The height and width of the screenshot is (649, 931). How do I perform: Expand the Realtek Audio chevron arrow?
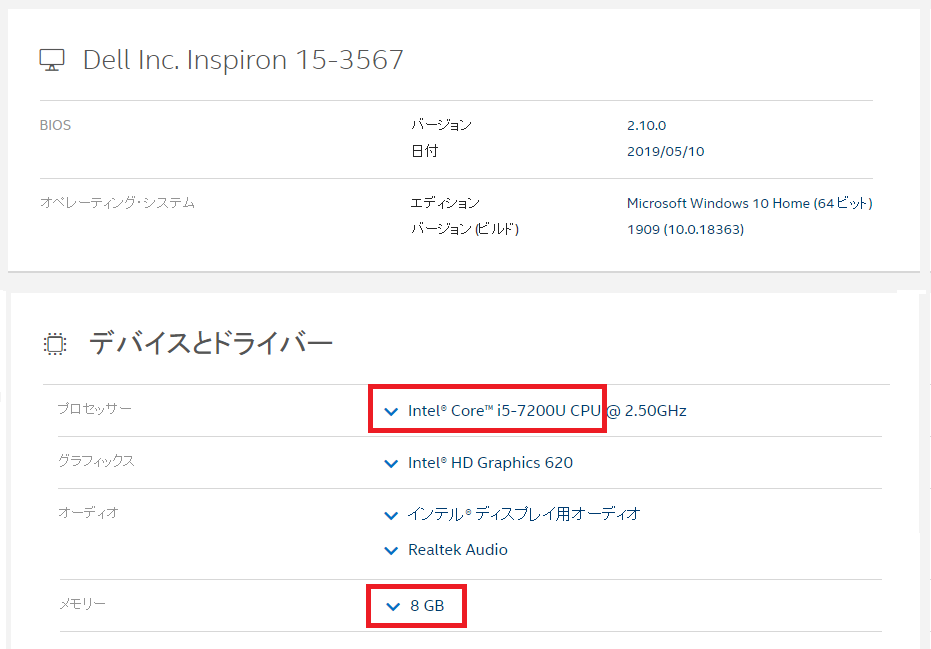click(x=391, y=550)
